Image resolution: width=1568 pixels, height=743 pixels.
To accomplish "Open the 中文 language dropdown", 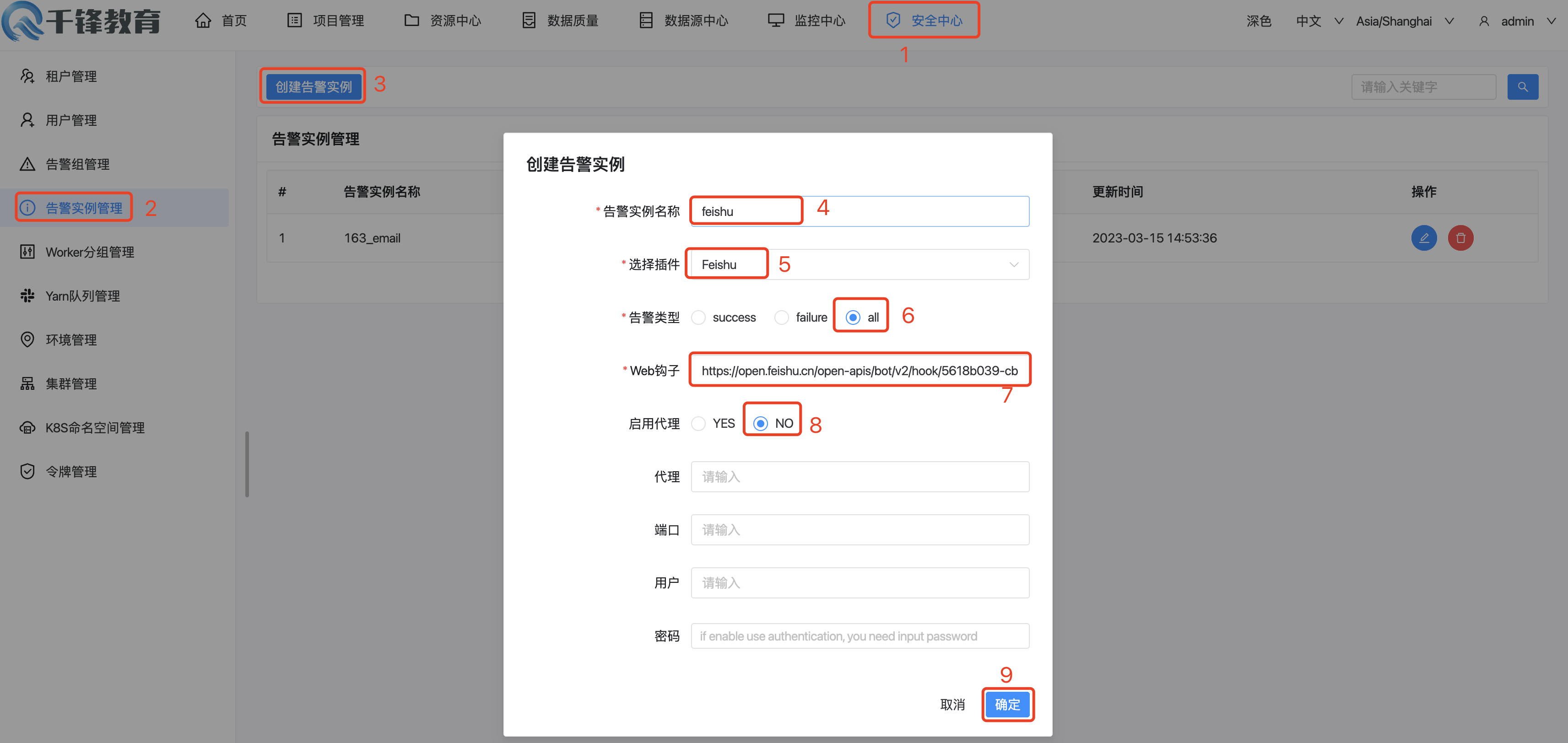I will pos(1319,22).
